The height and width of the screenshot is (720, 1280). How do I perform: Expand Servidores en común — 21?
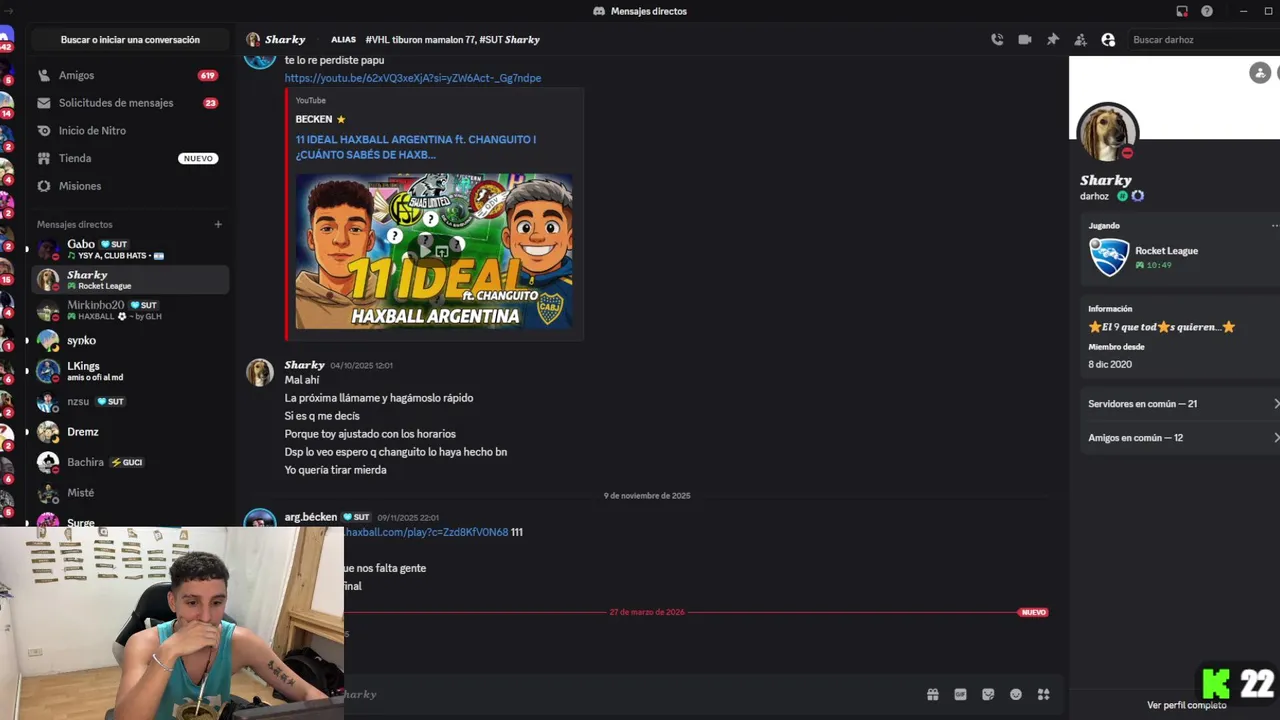pos(1180,404)
